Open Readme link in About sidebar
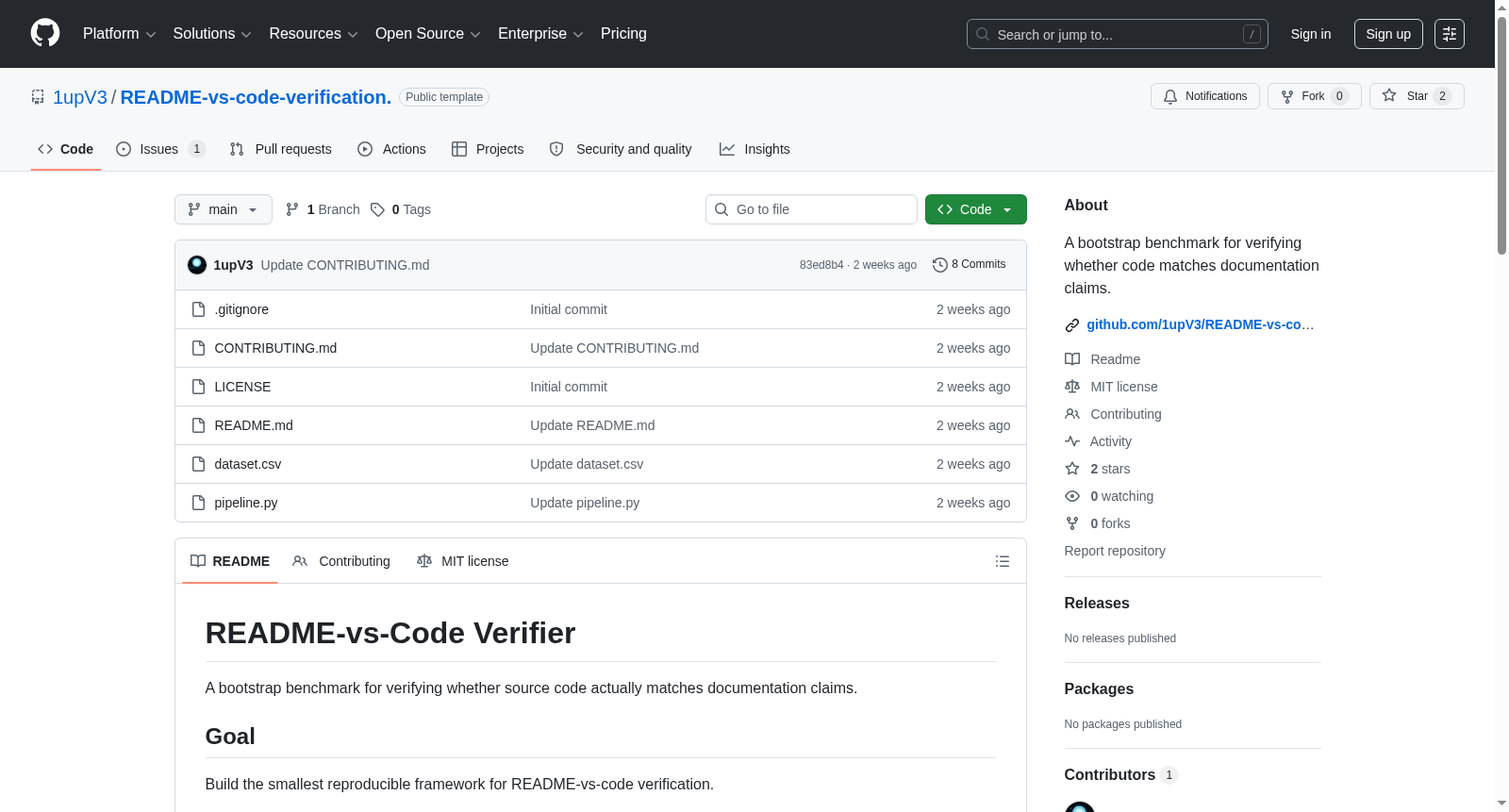1509x812 pixels. click(1103, 359)
